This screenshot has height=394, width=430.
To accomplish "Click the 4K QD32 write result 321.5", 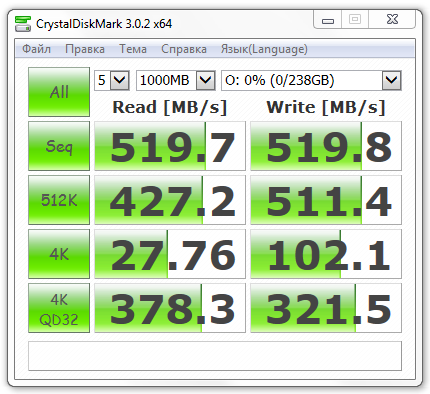I will click(x=326, y=308).
